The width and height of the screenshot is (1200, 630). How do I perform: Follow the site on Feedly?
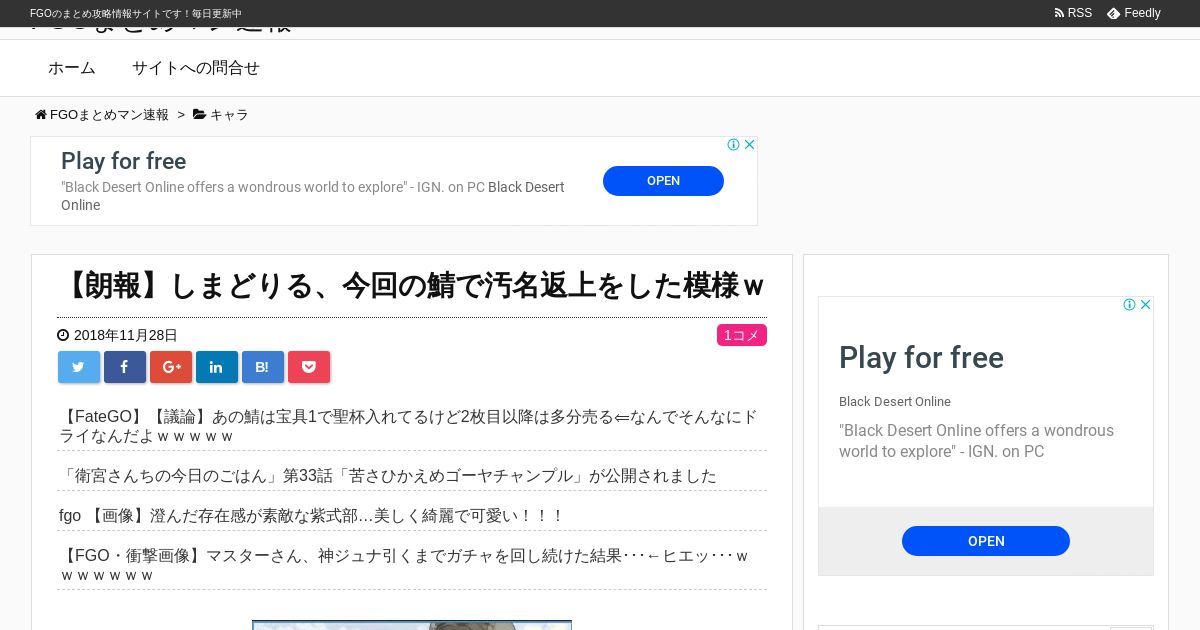click(1134, 13)
